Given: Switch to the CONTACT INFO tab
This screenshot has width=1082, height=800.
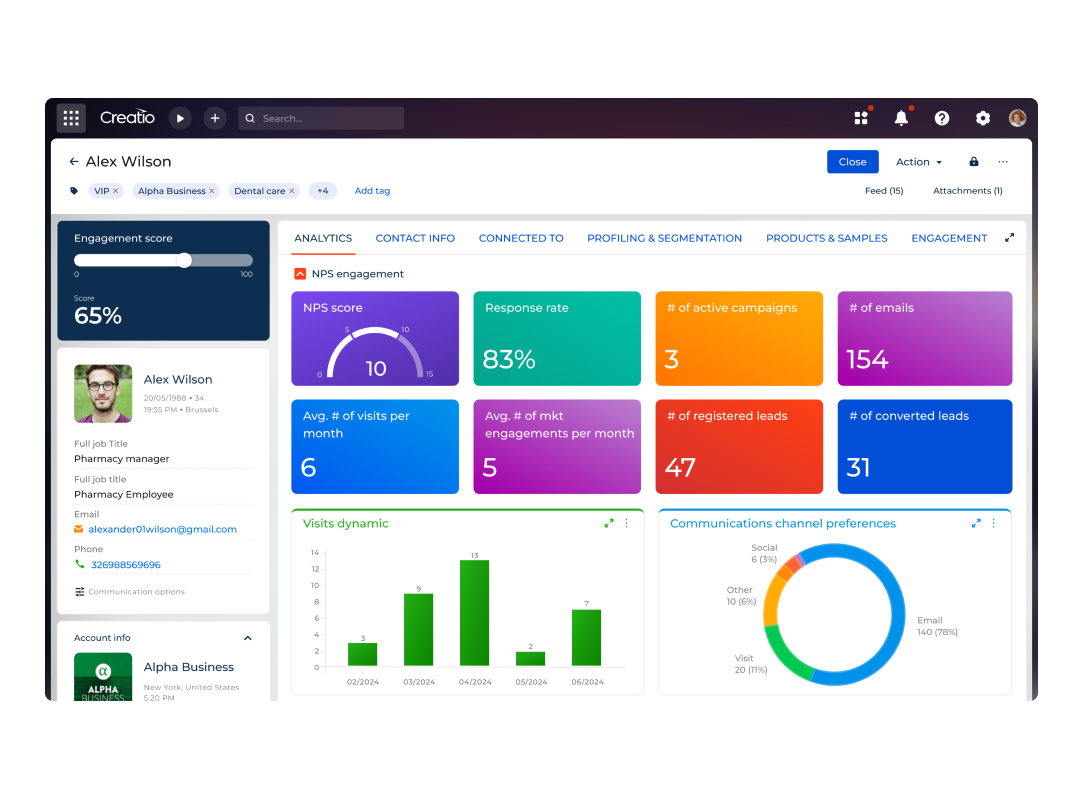Looking at the screenshot, I should tap(415, 238).
